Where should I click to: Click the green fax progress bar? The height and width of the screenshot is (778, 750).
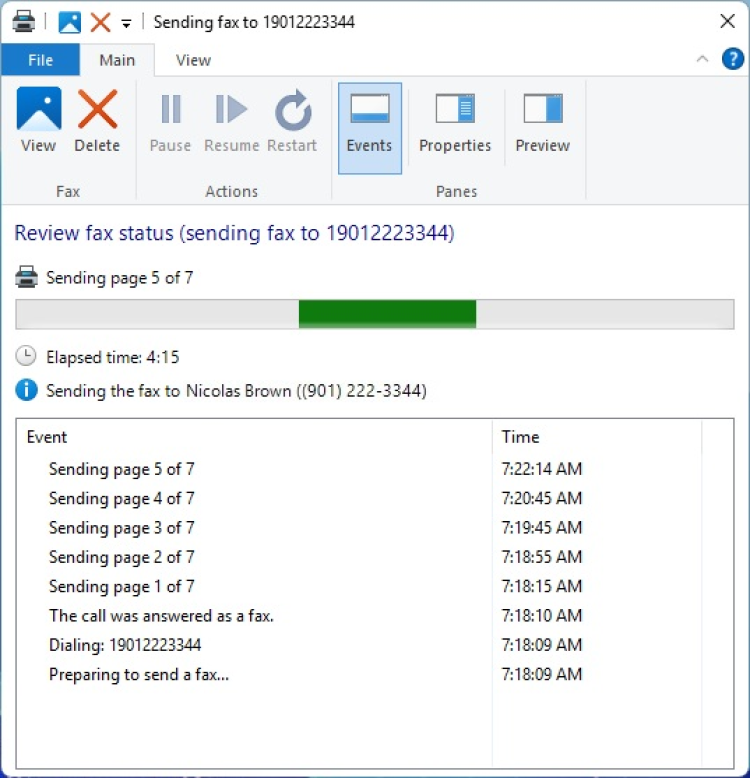387,314
